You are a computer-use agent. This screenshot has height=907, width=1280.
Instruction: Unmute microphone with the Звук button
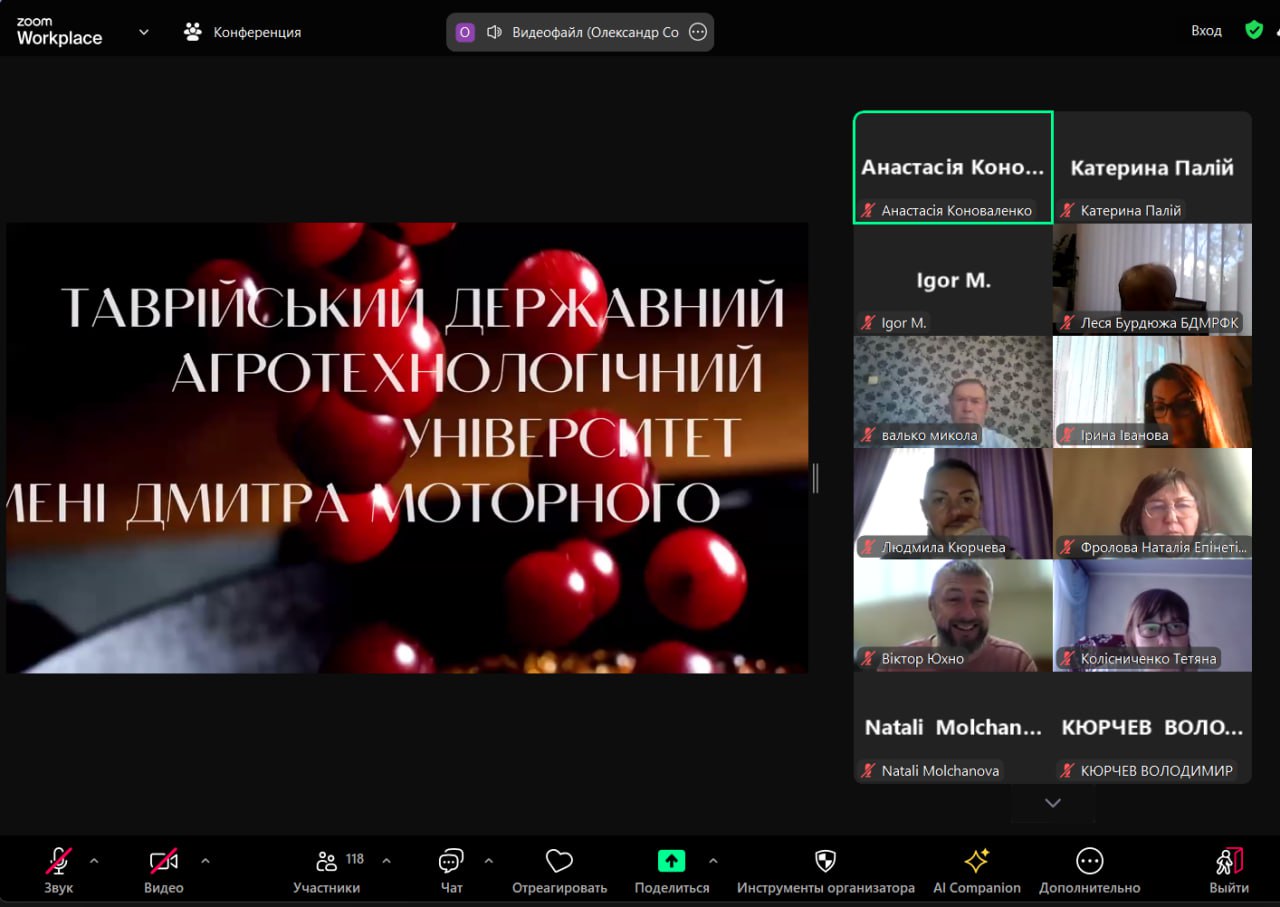58,869
